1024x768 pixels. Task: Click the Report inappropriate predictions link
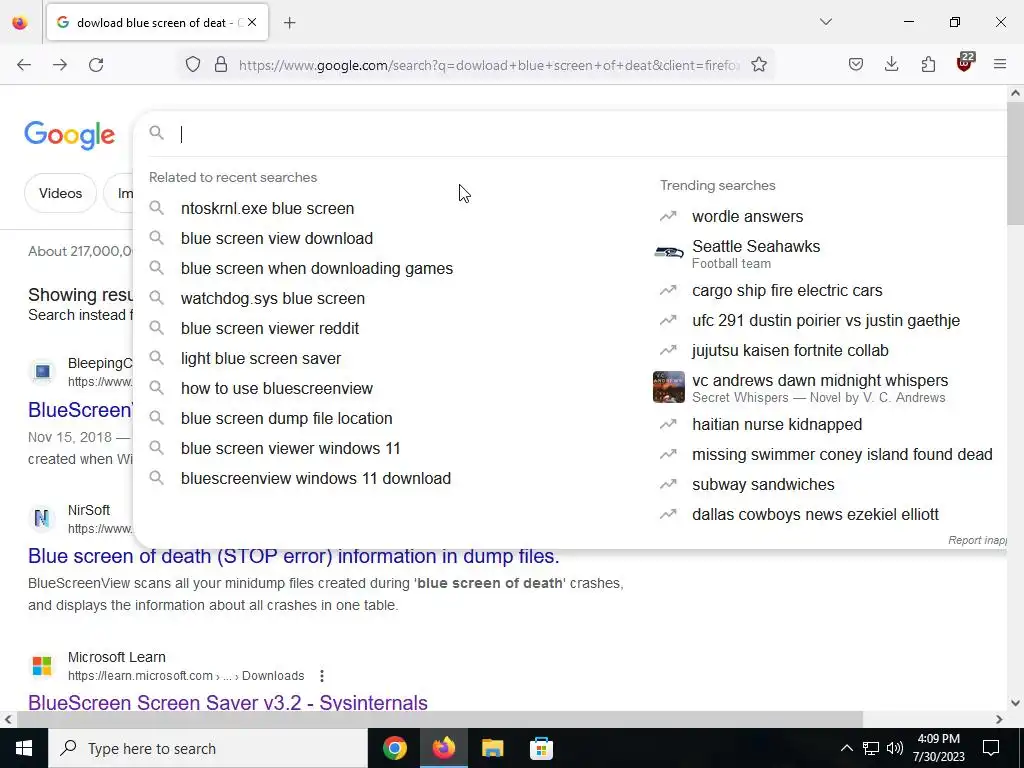pyautogui.click(x=977, y=540)
